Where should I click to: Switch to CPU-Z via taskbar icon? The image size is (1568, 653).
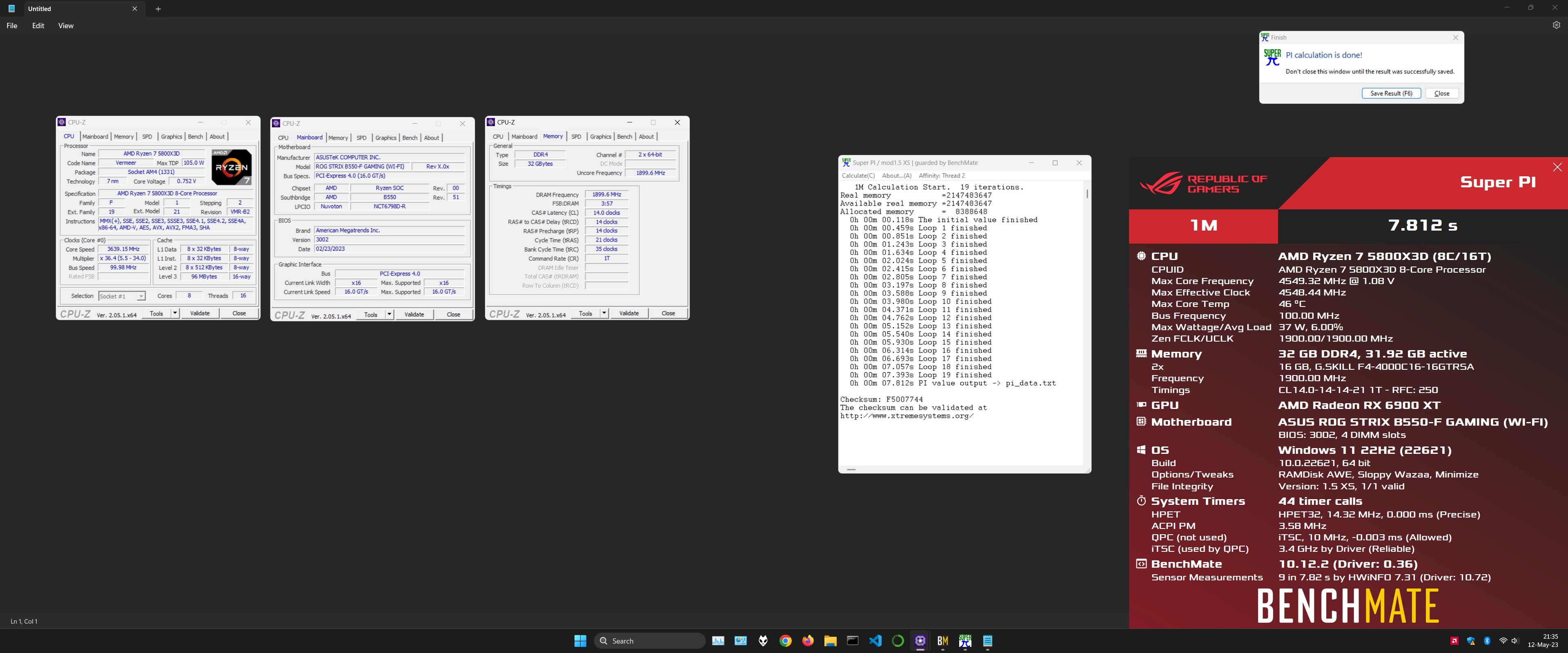[x=920, y=640]
